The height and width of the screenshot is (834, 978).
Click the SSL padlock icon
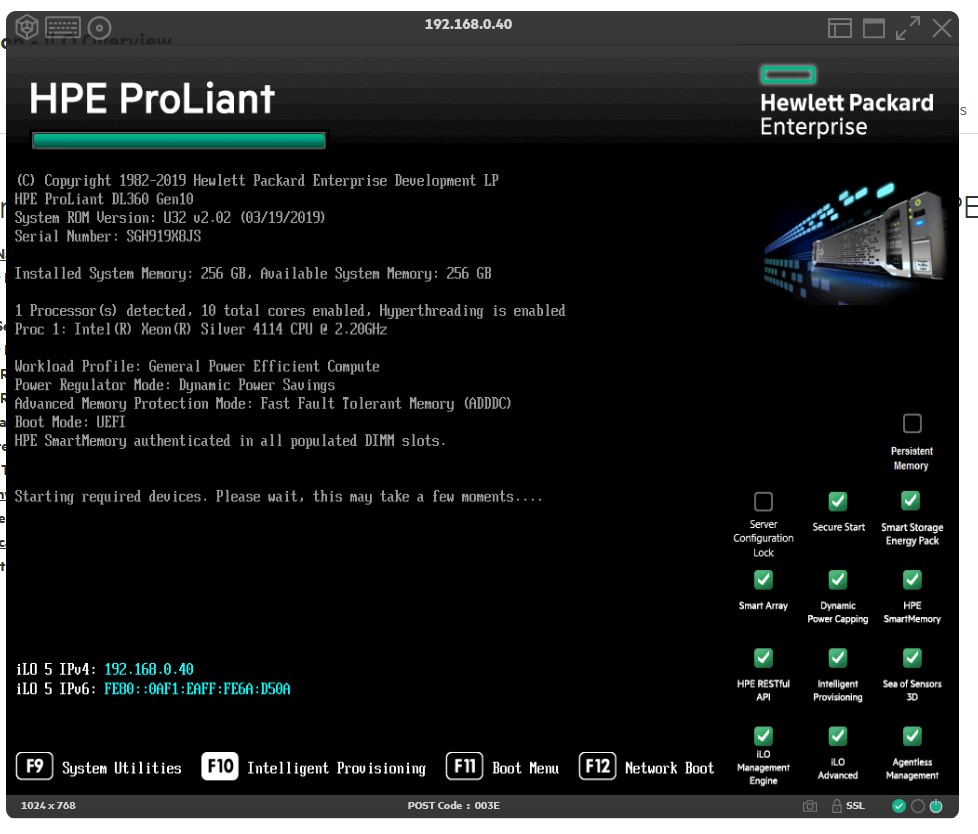click(835, 806)
